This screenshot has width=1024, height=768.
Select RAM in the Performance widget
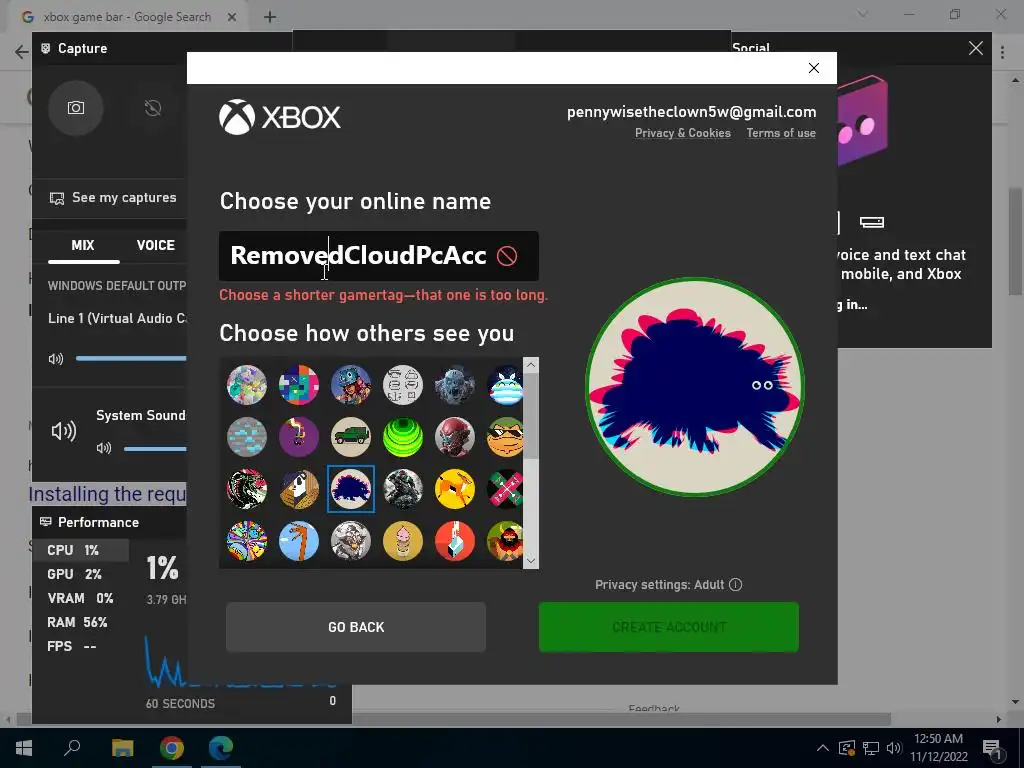point(80,622)
